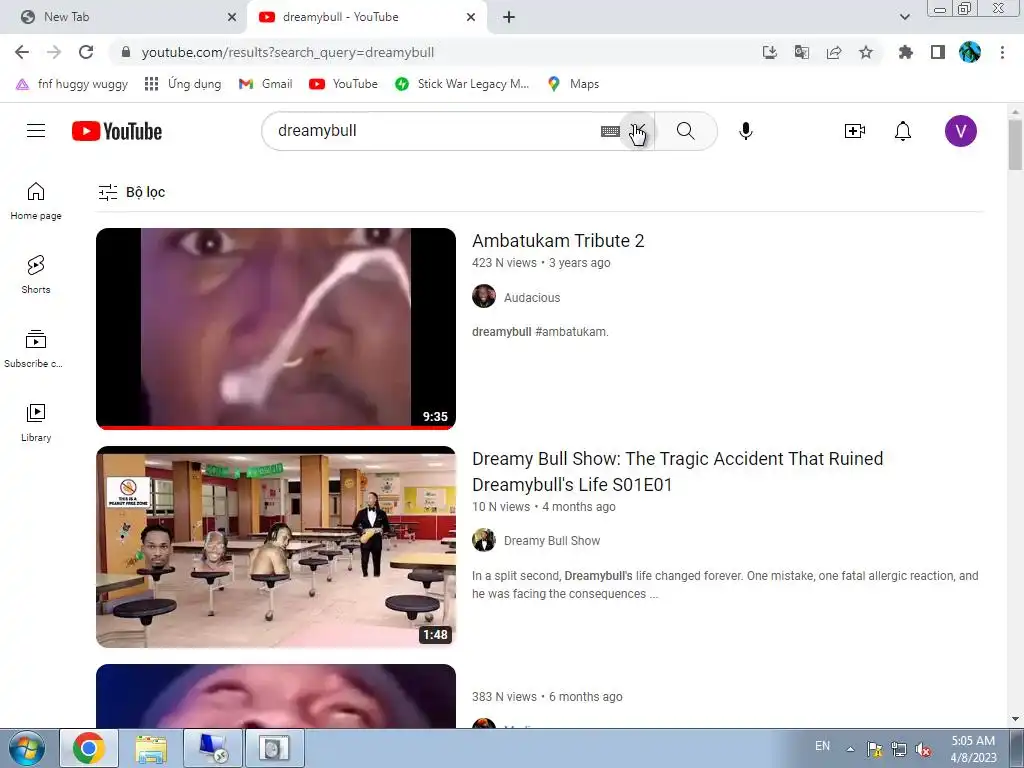
Task: Click the dreamybull search input field
Action: [431, 131]
